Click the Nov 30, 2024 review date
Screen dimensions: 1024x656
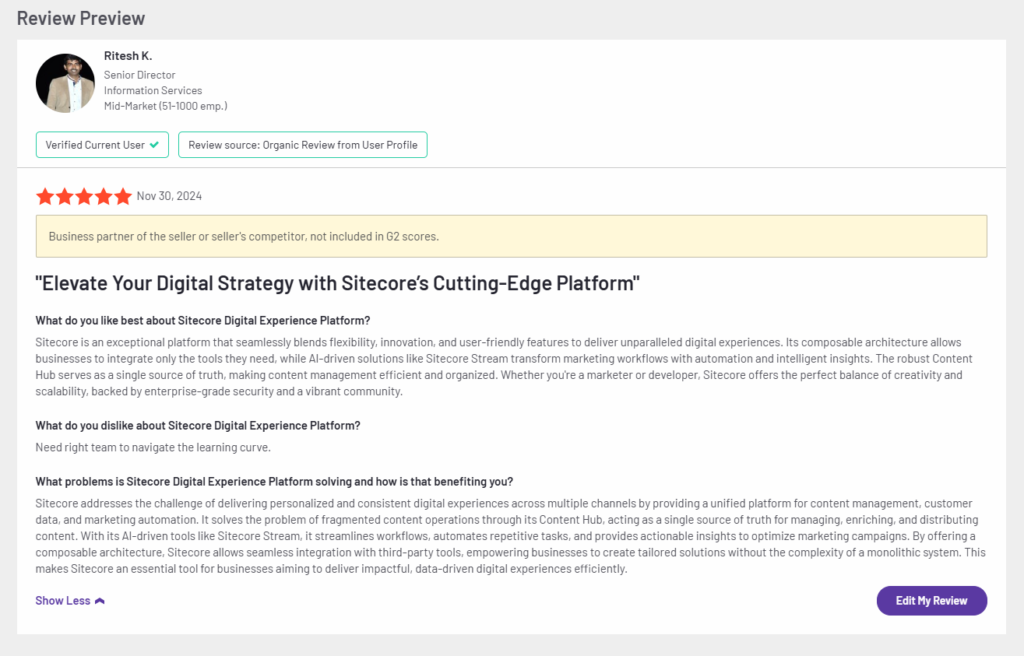click(x=169, y=196)
